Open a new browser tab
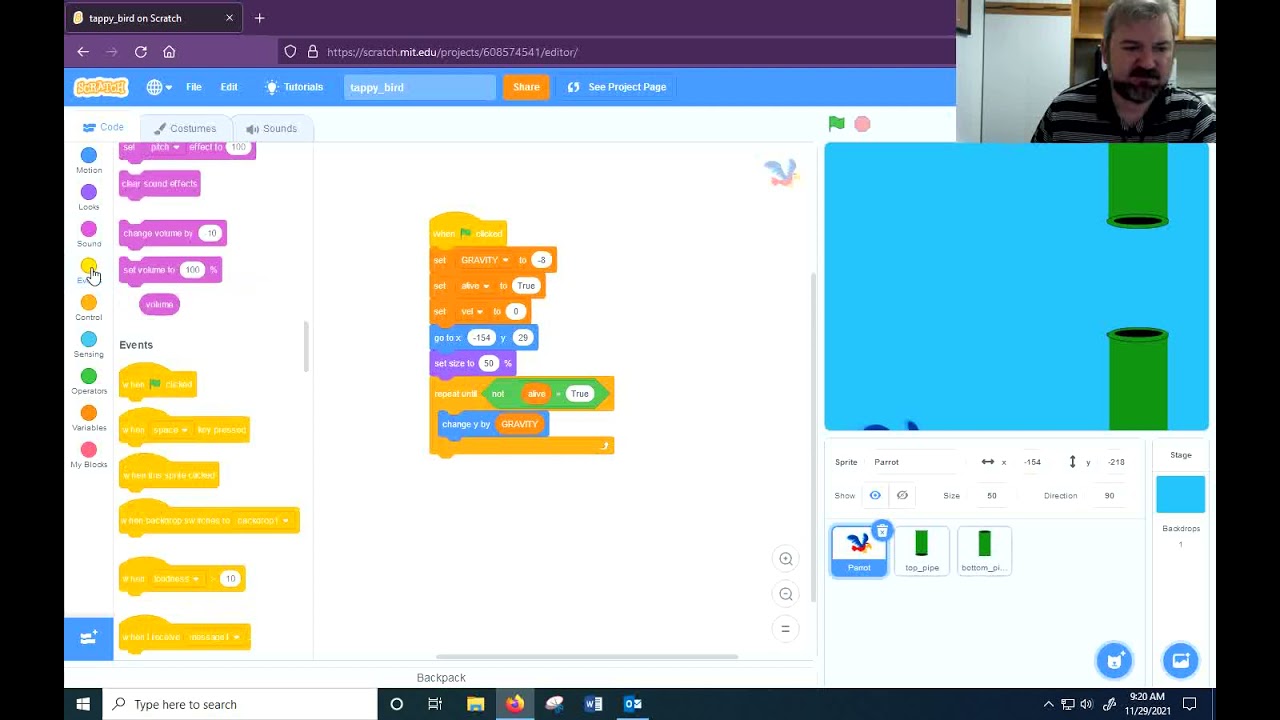1280x720 pixels. pos(259,18)
